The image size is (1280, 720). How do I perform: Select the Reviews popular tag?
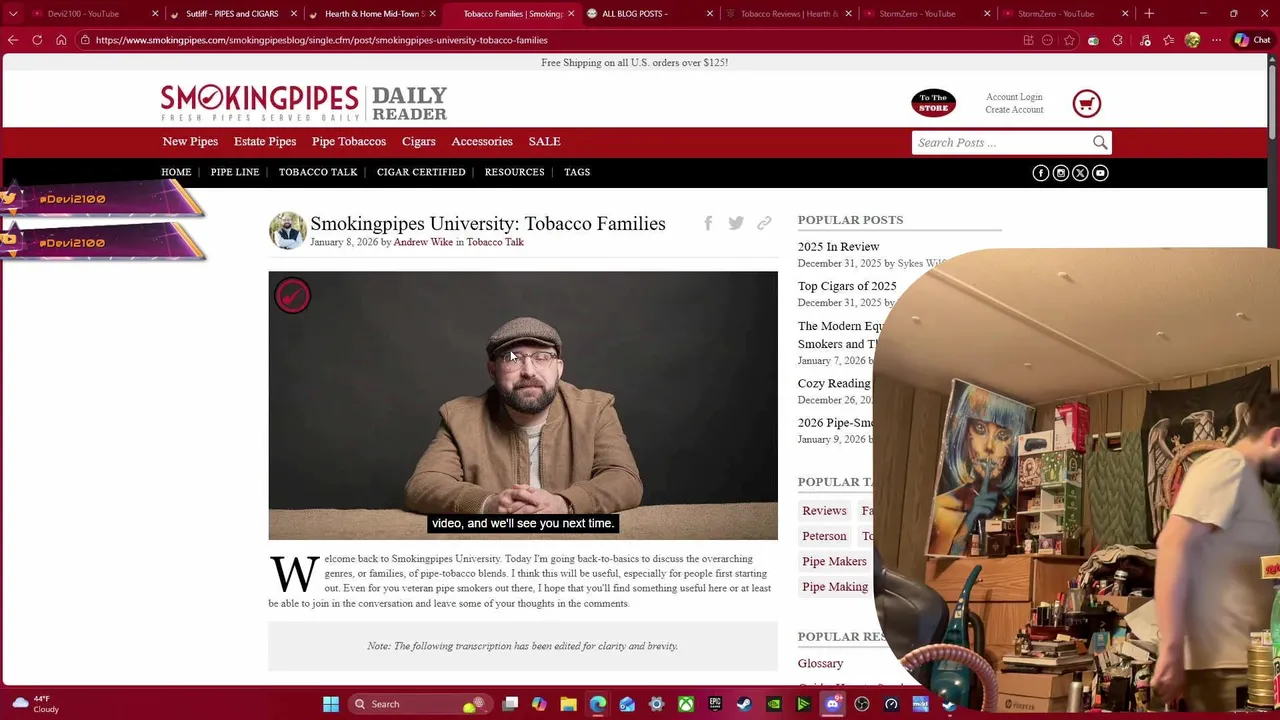coord(824,511)
